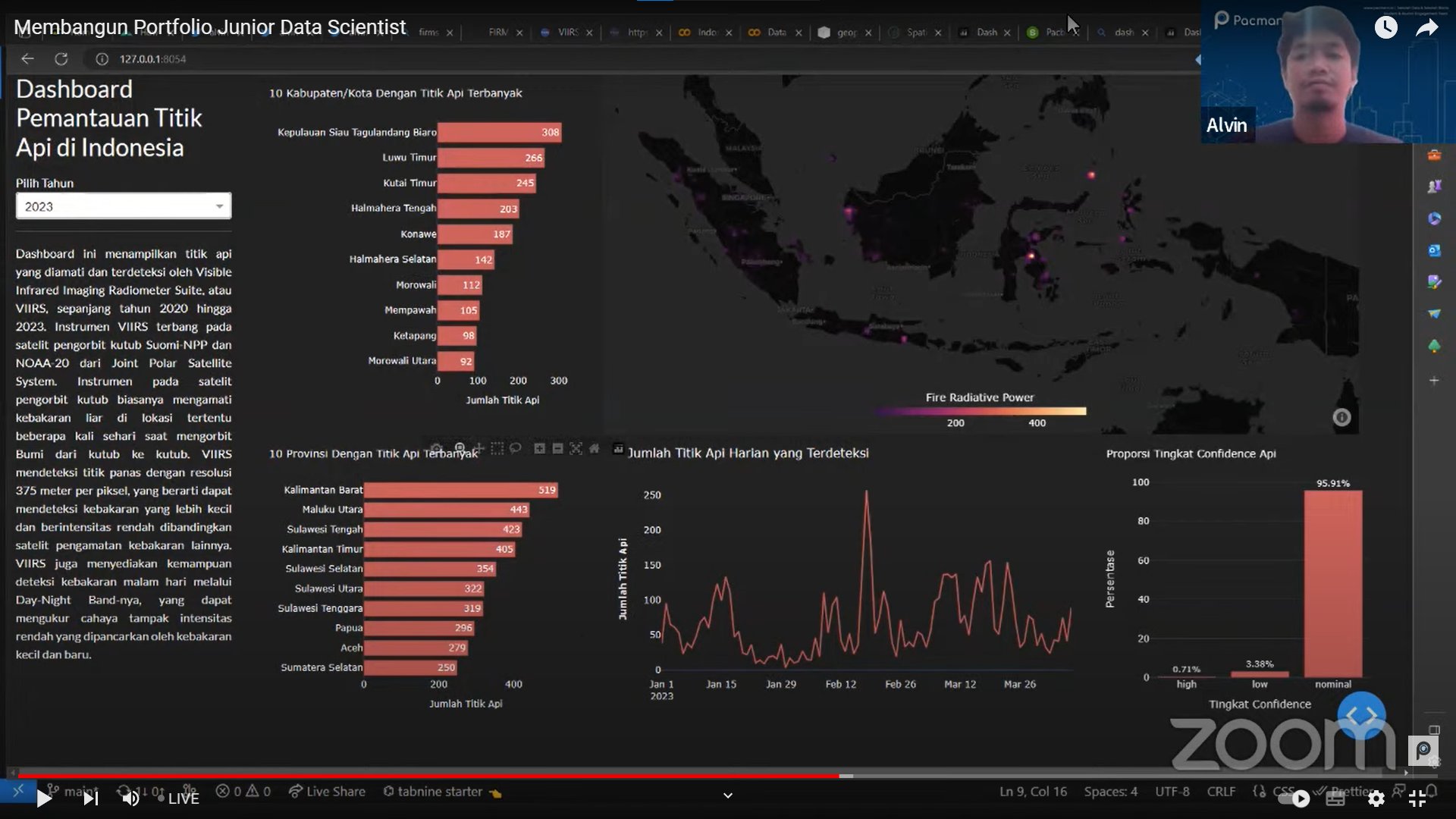The width and height of the screenshot is (1456, 819).
Task: Click UTF-8 encoding in status bar
Action: click(1172, 791)
